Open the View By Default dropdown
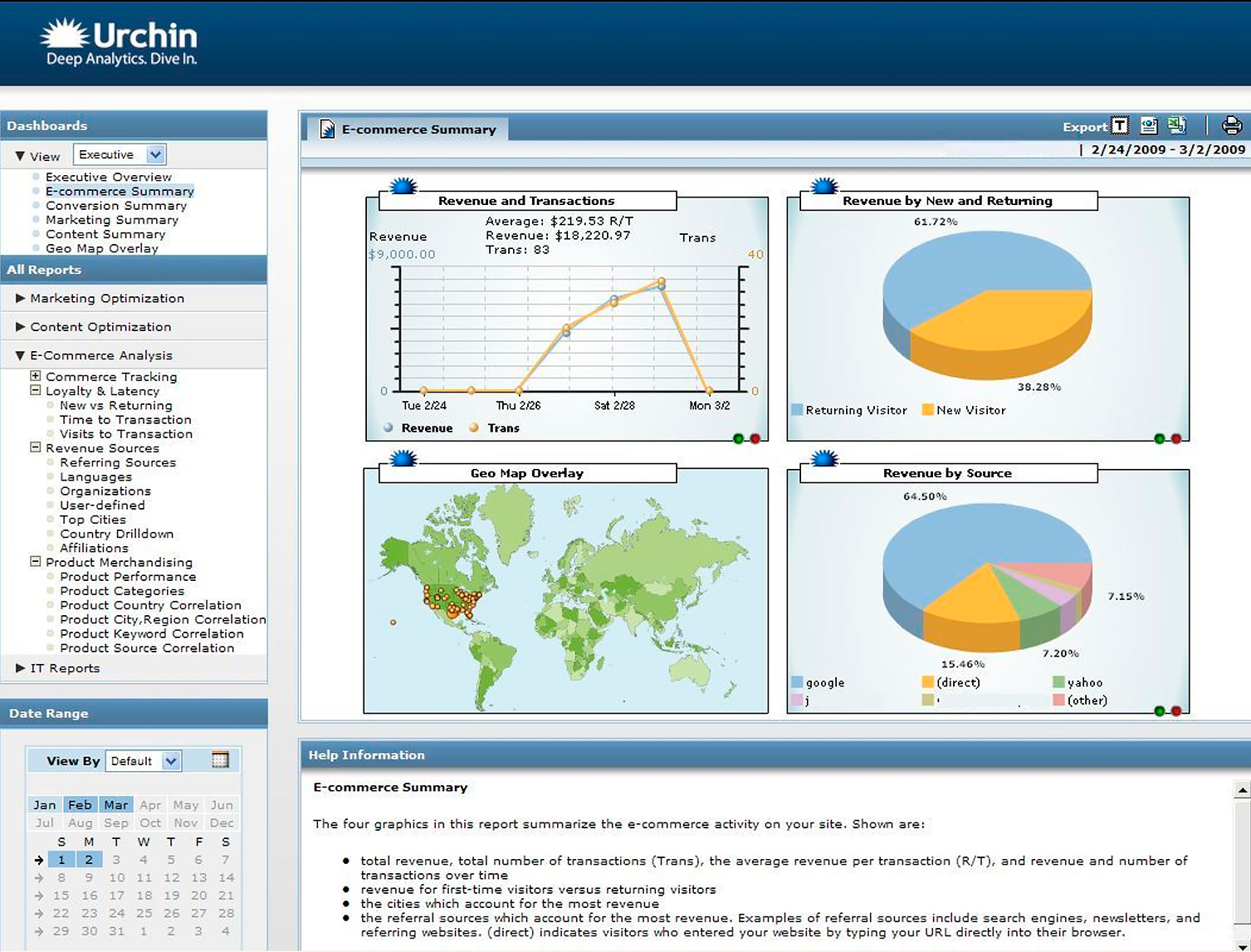The image size is (1251, 952). (x=144, y=760)
